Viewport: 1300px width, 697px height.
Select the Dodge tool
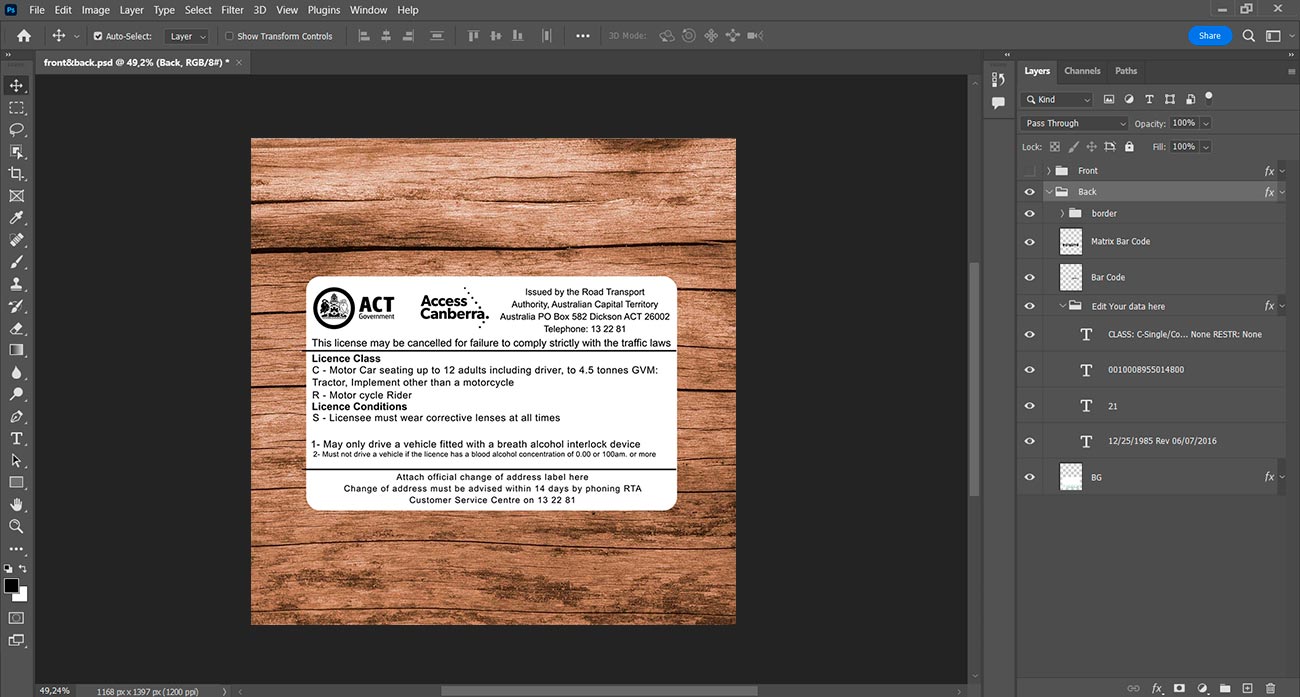tap(16, 394)
